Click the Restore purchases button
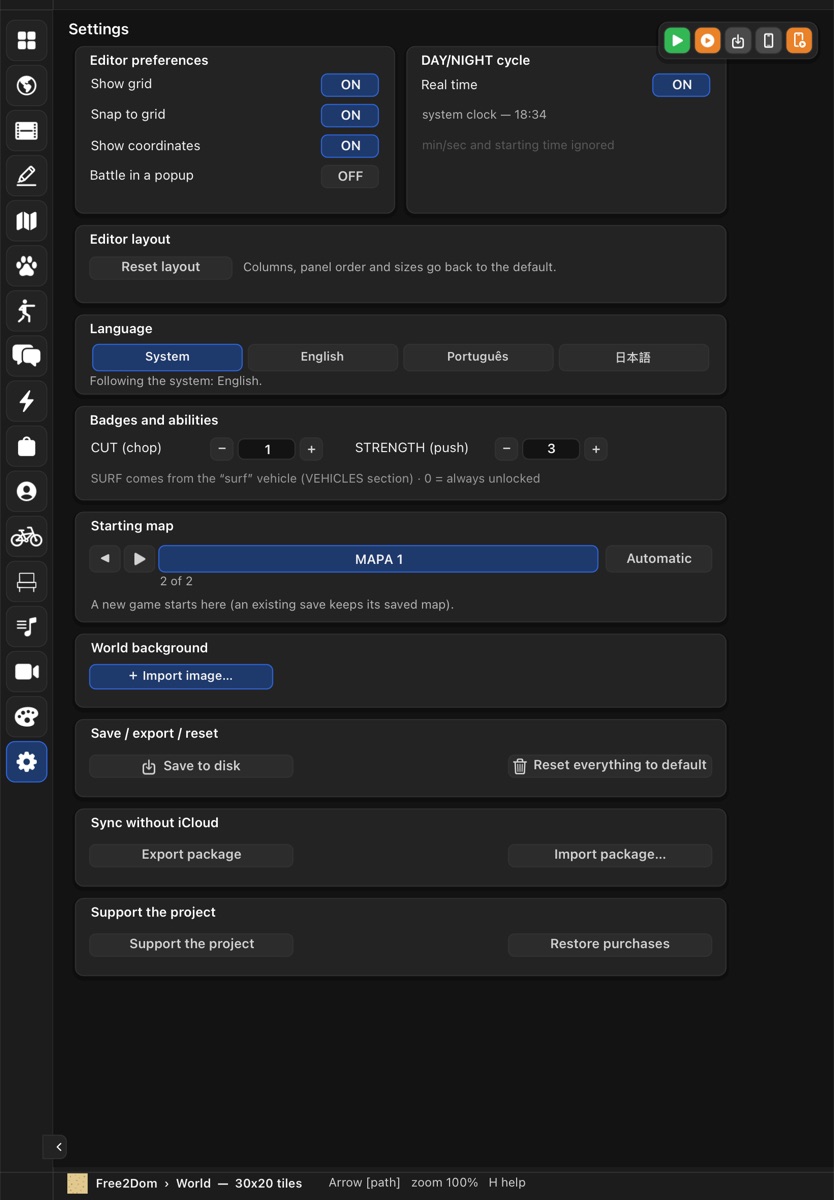 610,944
